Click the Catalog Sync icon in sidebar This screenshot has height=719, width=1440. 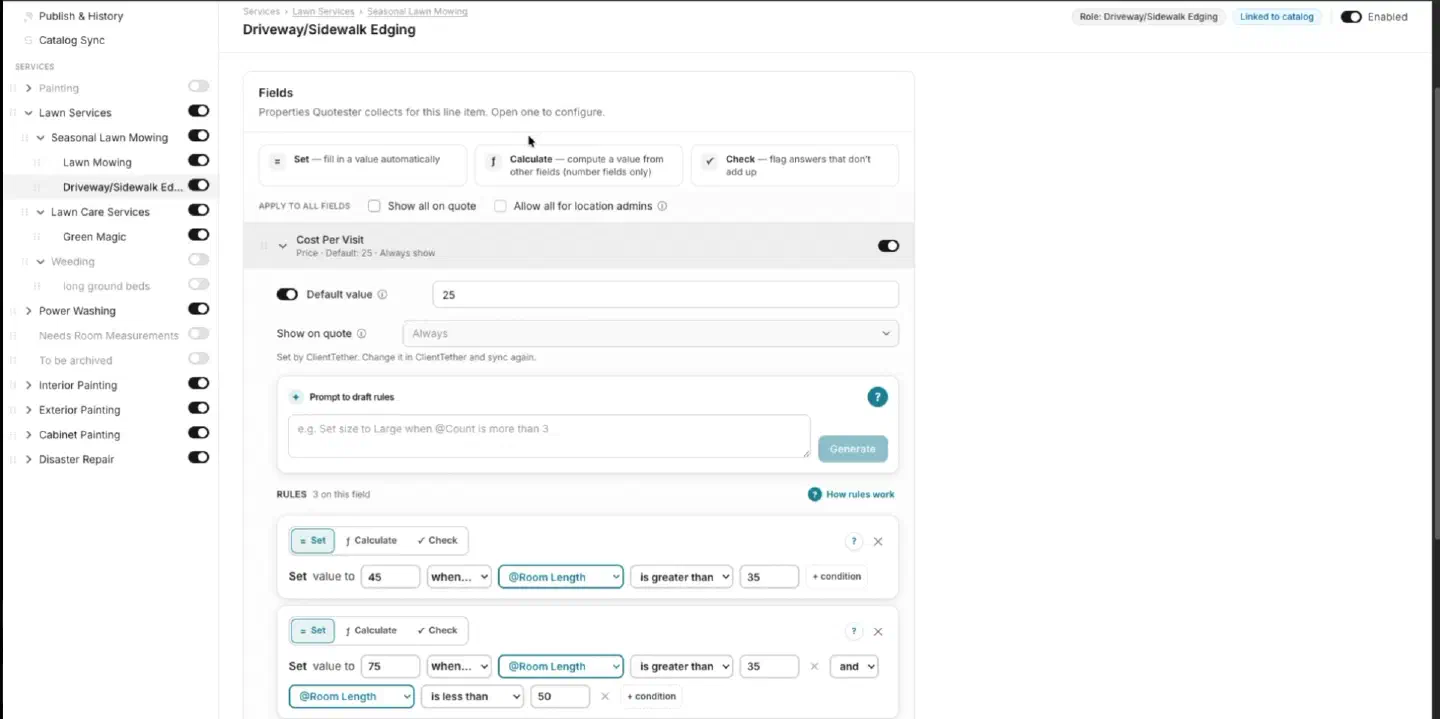(27, 40)
